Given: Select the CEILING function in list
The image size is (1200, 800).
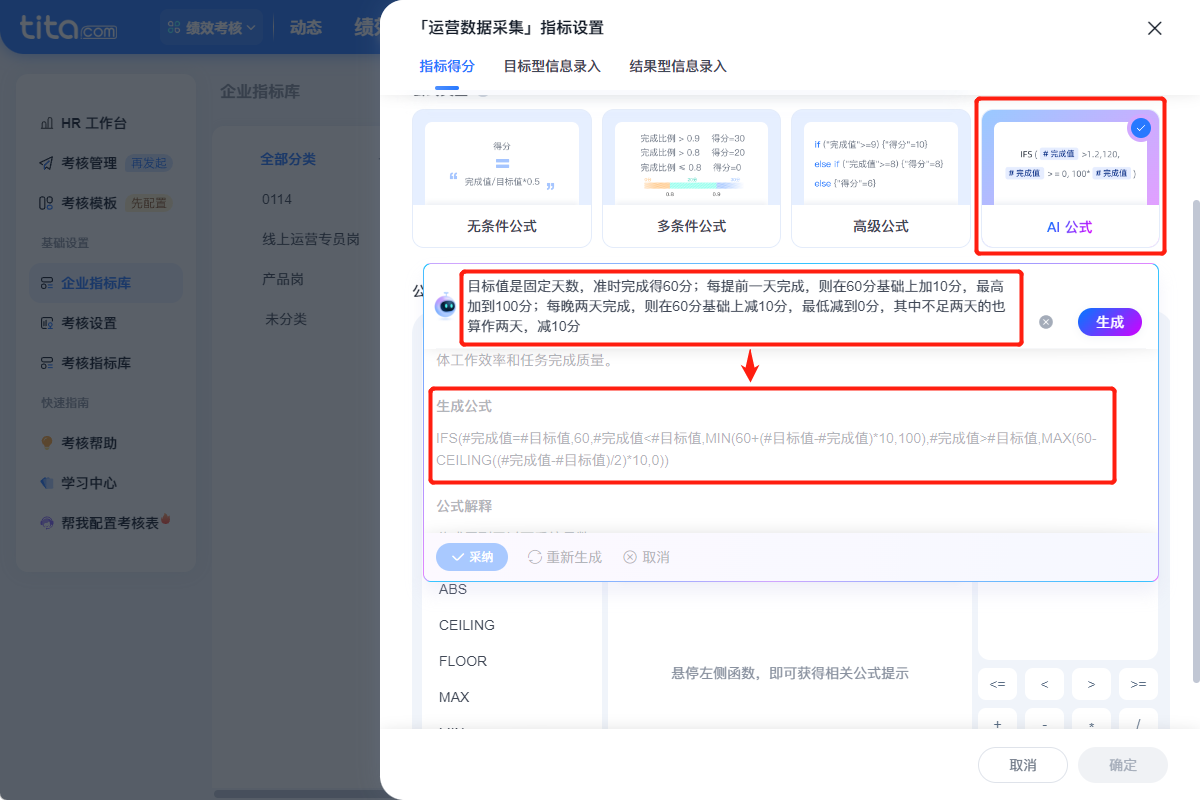Looking at the screenshot, I should click(x=467, y=625).
